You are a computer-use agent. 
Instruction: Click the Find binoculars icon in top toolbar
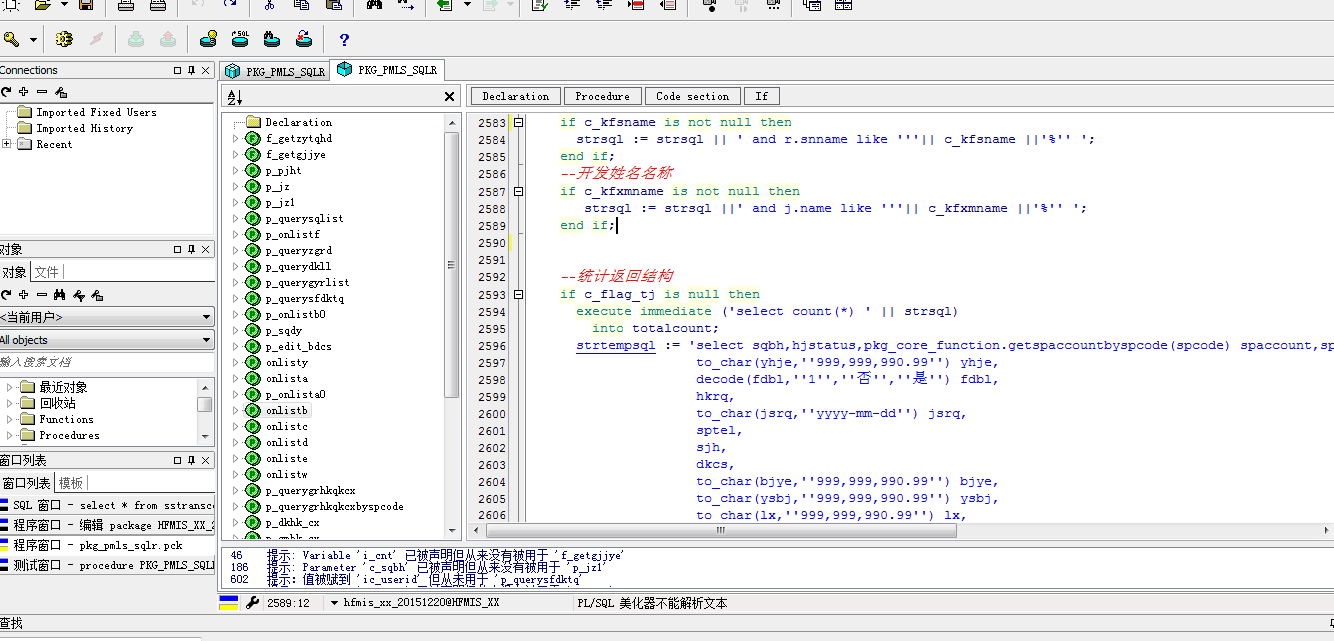click(x=374, y=6)
